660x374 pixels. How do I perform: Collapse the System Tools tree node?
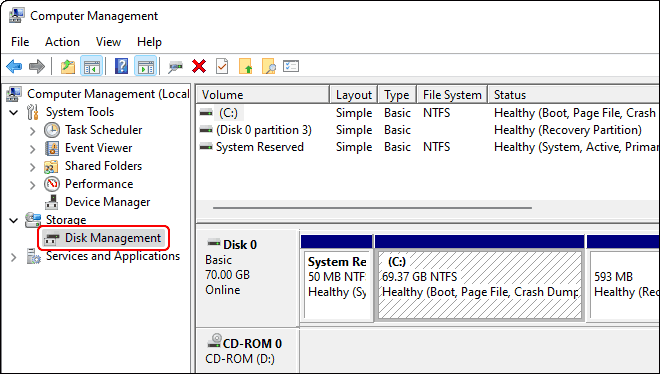coord(14,112)
